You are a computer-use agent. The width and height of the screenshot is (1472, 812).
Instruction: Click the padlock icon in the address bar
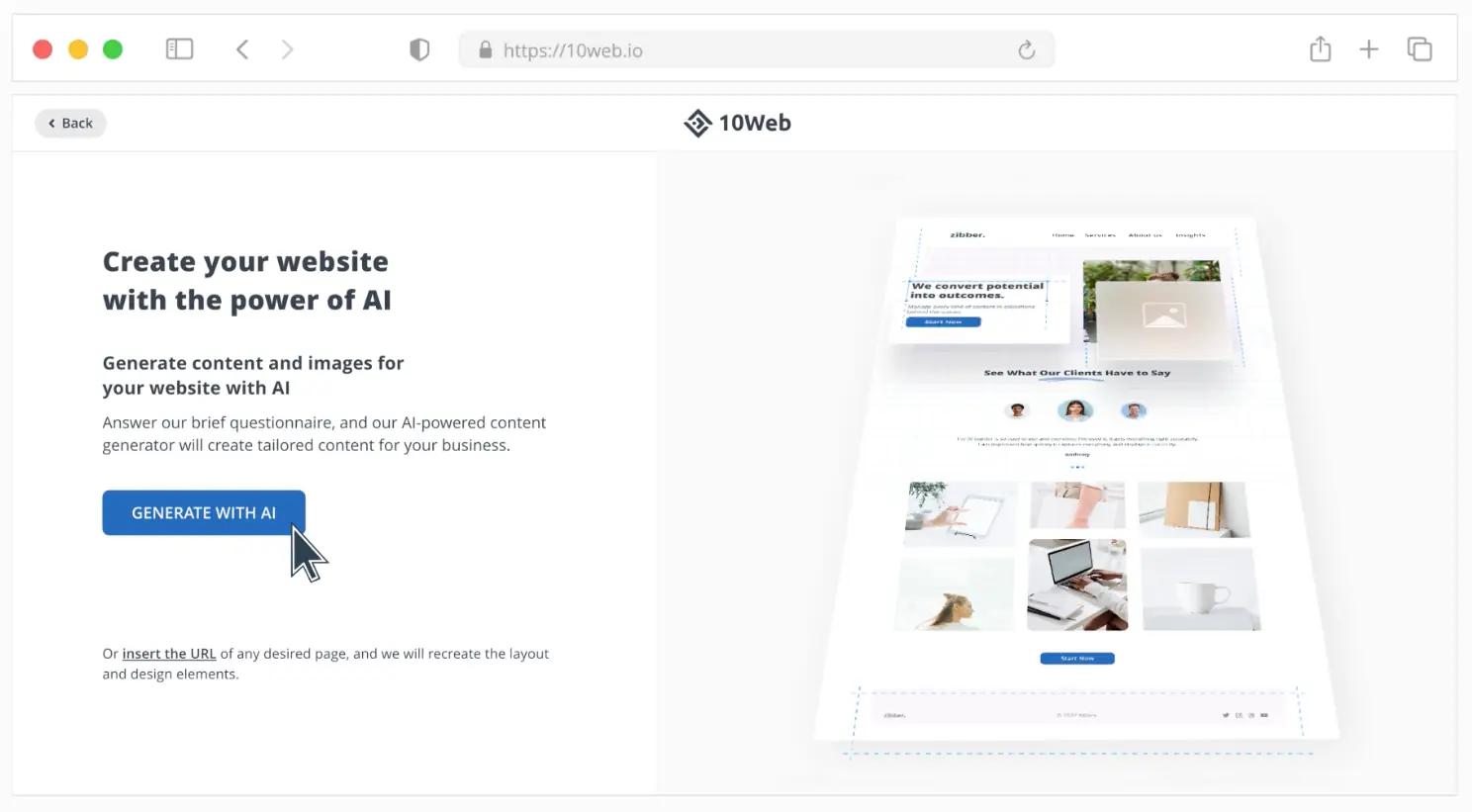(x=485, y=49)
